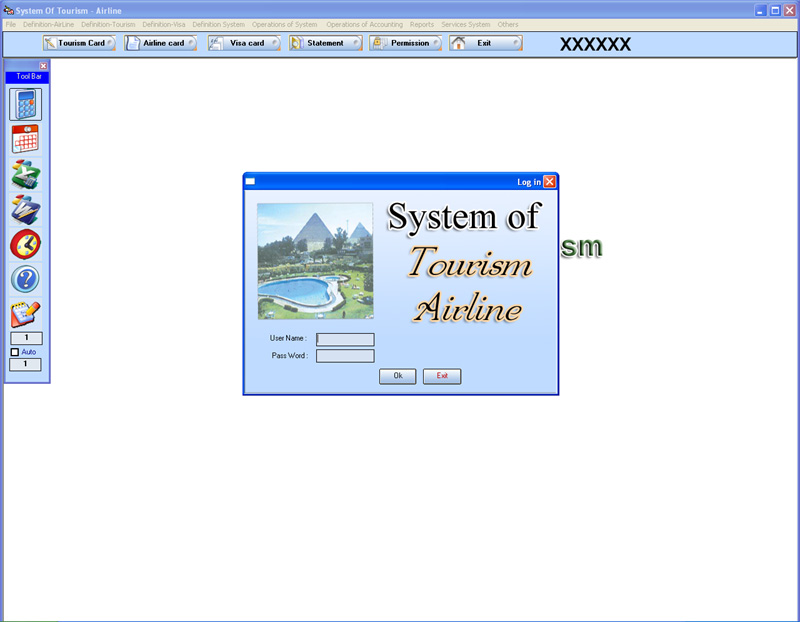Click Ok in the Log in dialog
Screen dimensions: 800x622
pos(397,376)
